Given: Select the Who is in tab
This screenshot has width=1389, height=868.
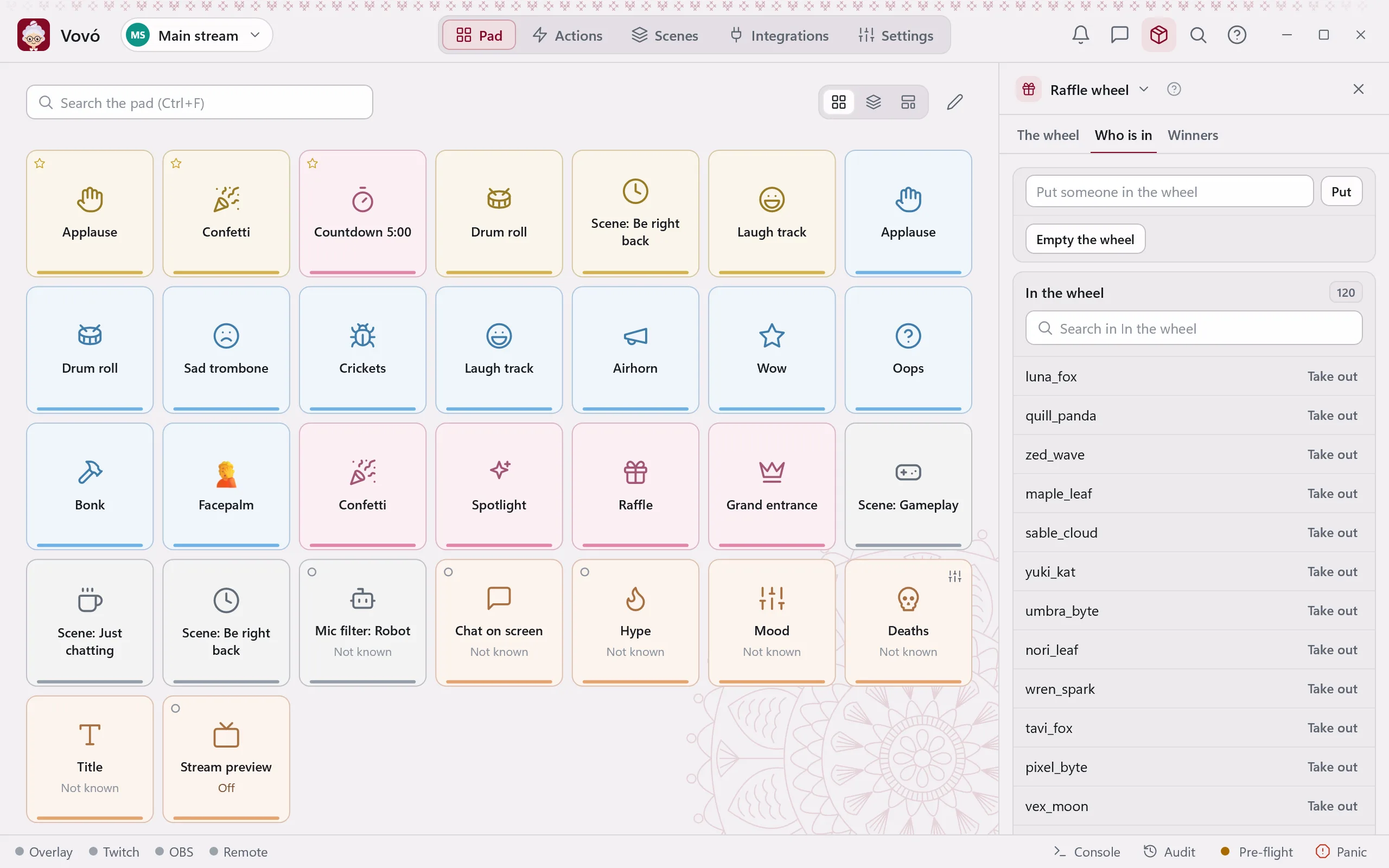Looking at the screenshot, I should (1123, 135).
